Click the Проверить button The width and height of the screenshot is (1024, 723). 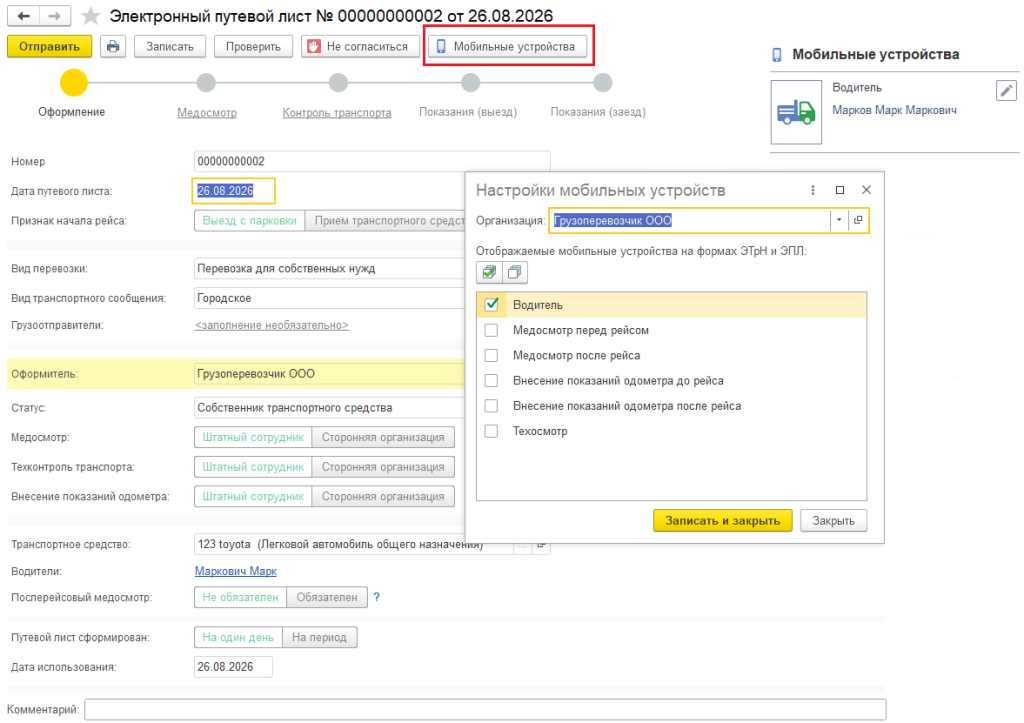(253, 46)
